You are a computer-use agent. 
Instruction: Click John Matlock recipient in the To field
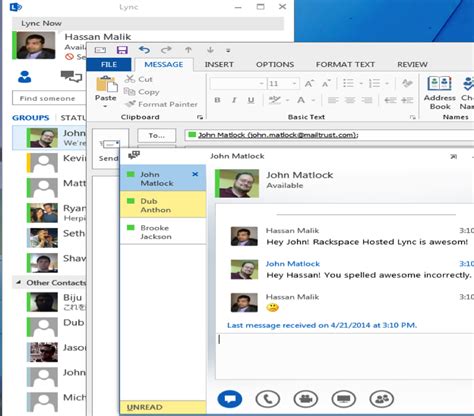point(278,135)
